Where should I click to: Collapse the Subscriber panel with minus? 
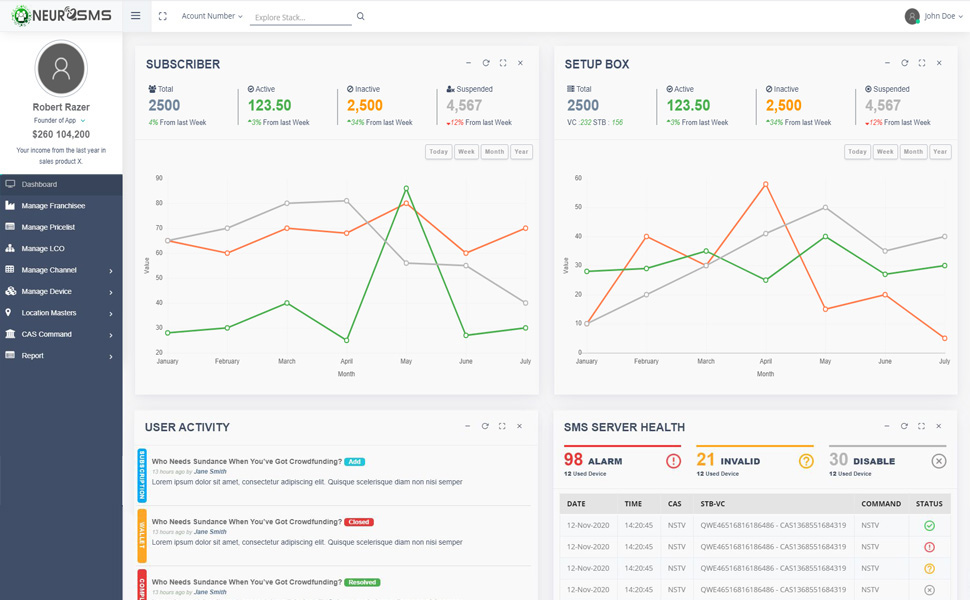click(468, 63)
